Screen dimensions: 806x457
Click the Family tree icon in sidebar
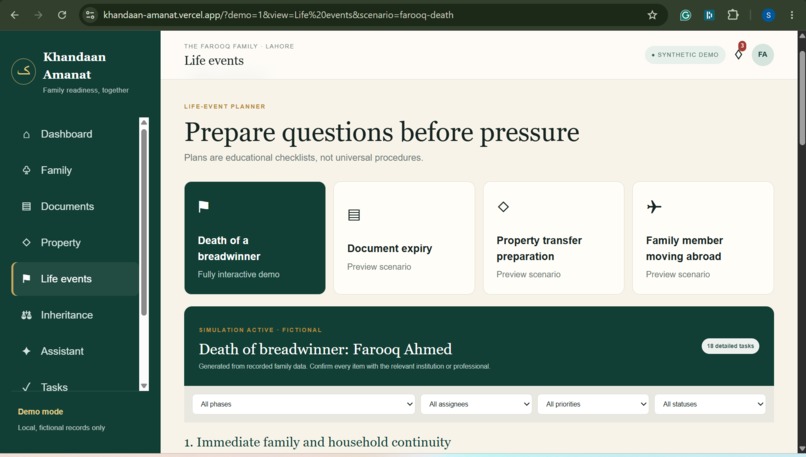(x=26, y=170)
